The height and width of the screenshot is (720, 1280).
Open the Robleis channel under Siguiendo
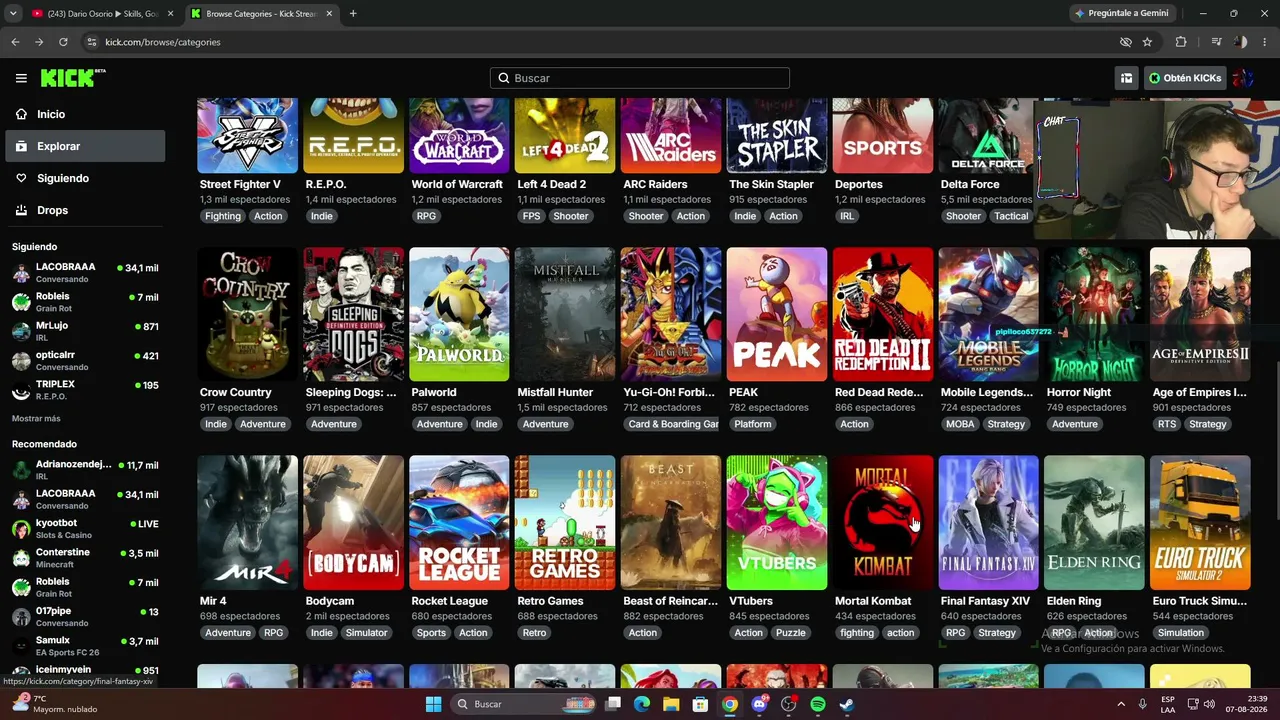tap(85, 302)
